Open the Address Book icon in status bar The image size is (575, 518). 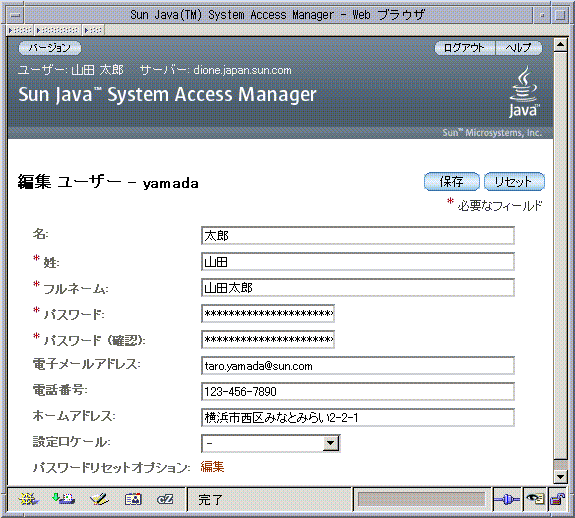(x=133, y=499)
